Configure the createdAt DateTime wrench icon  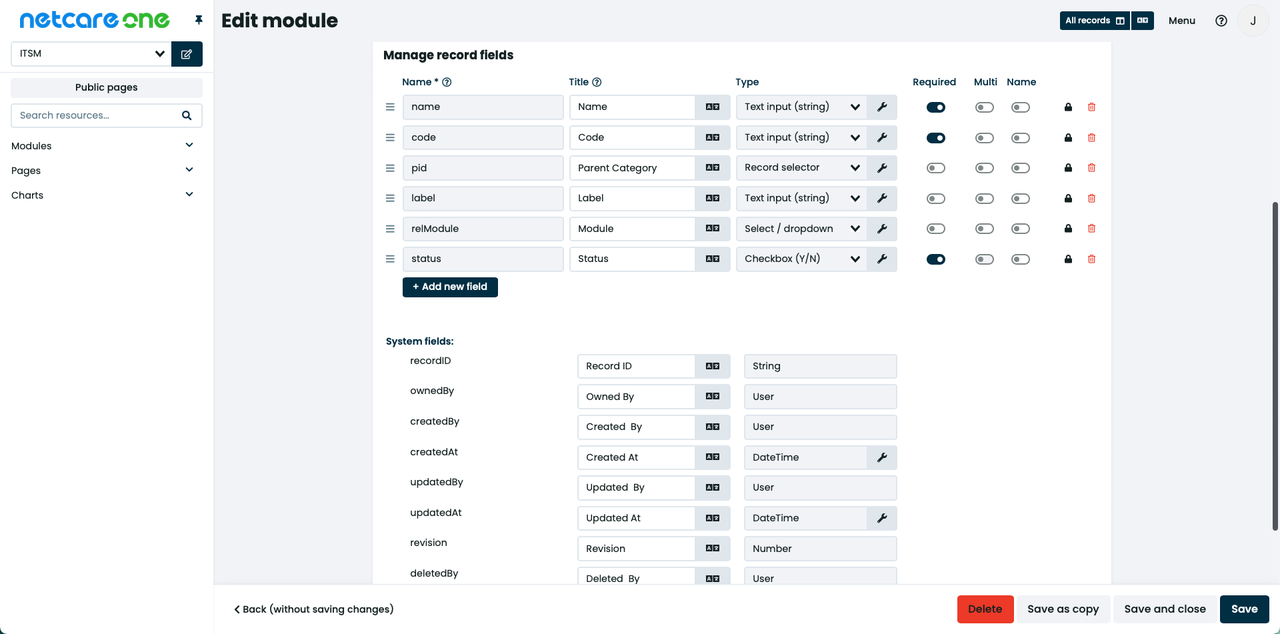tap(882, 458)
